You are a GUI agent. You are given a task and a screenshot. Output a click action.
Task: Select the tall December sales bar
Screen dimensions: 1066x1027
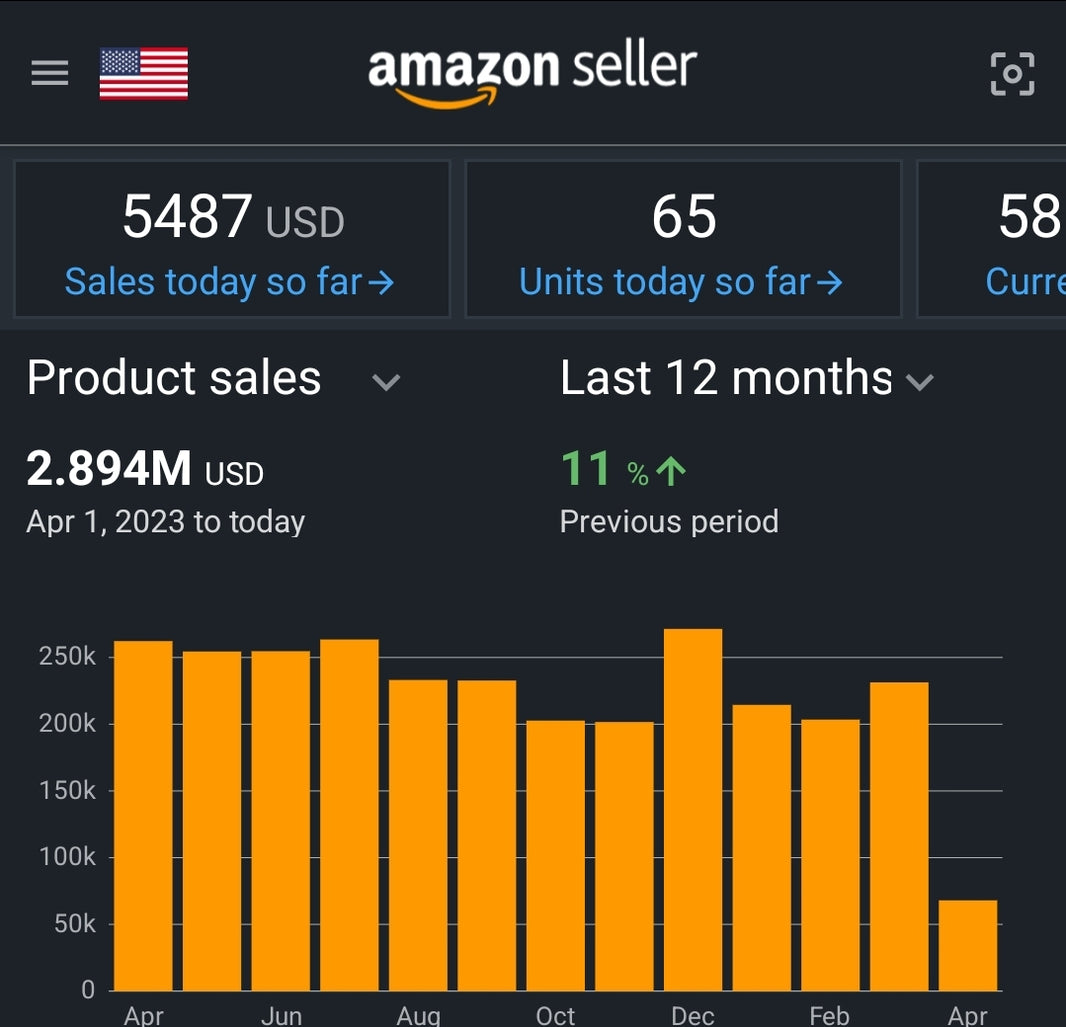(x=694, y=800)
